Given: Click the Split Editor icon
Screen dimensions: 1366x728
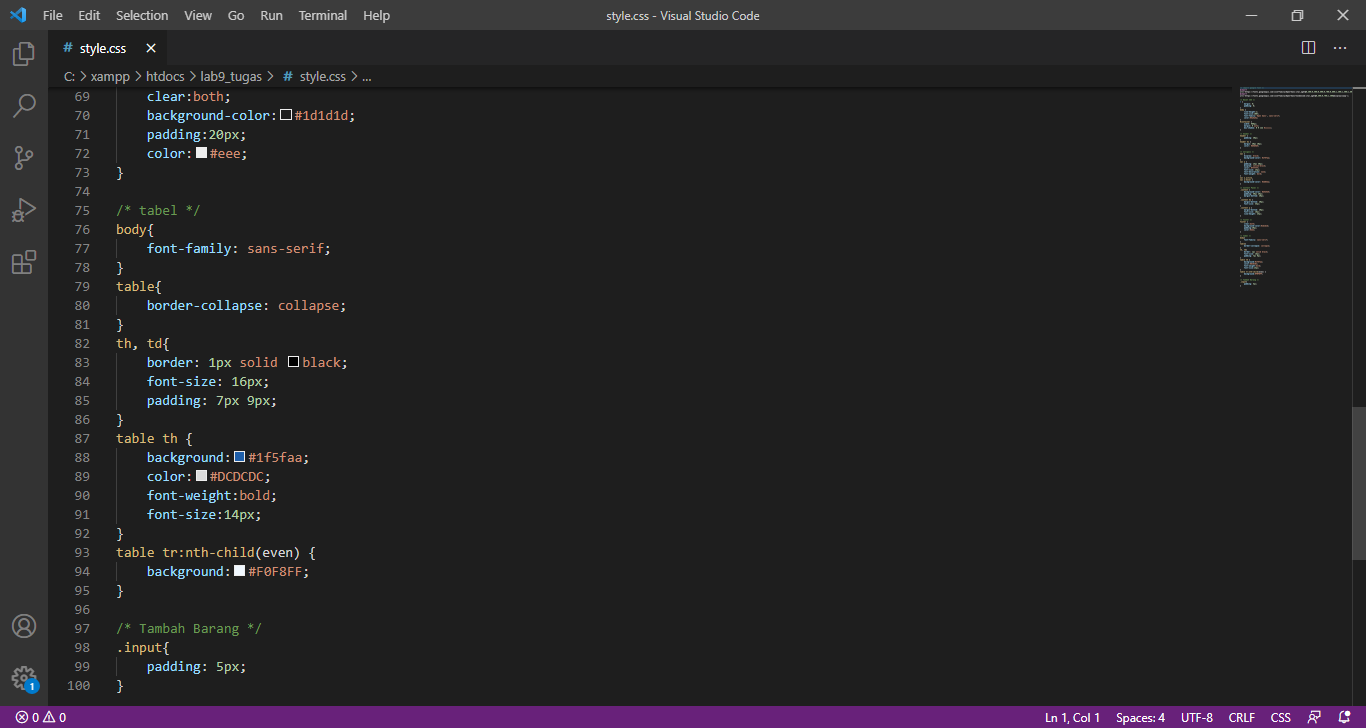Looking at the screenshot, I should [x=1307, y=47].
